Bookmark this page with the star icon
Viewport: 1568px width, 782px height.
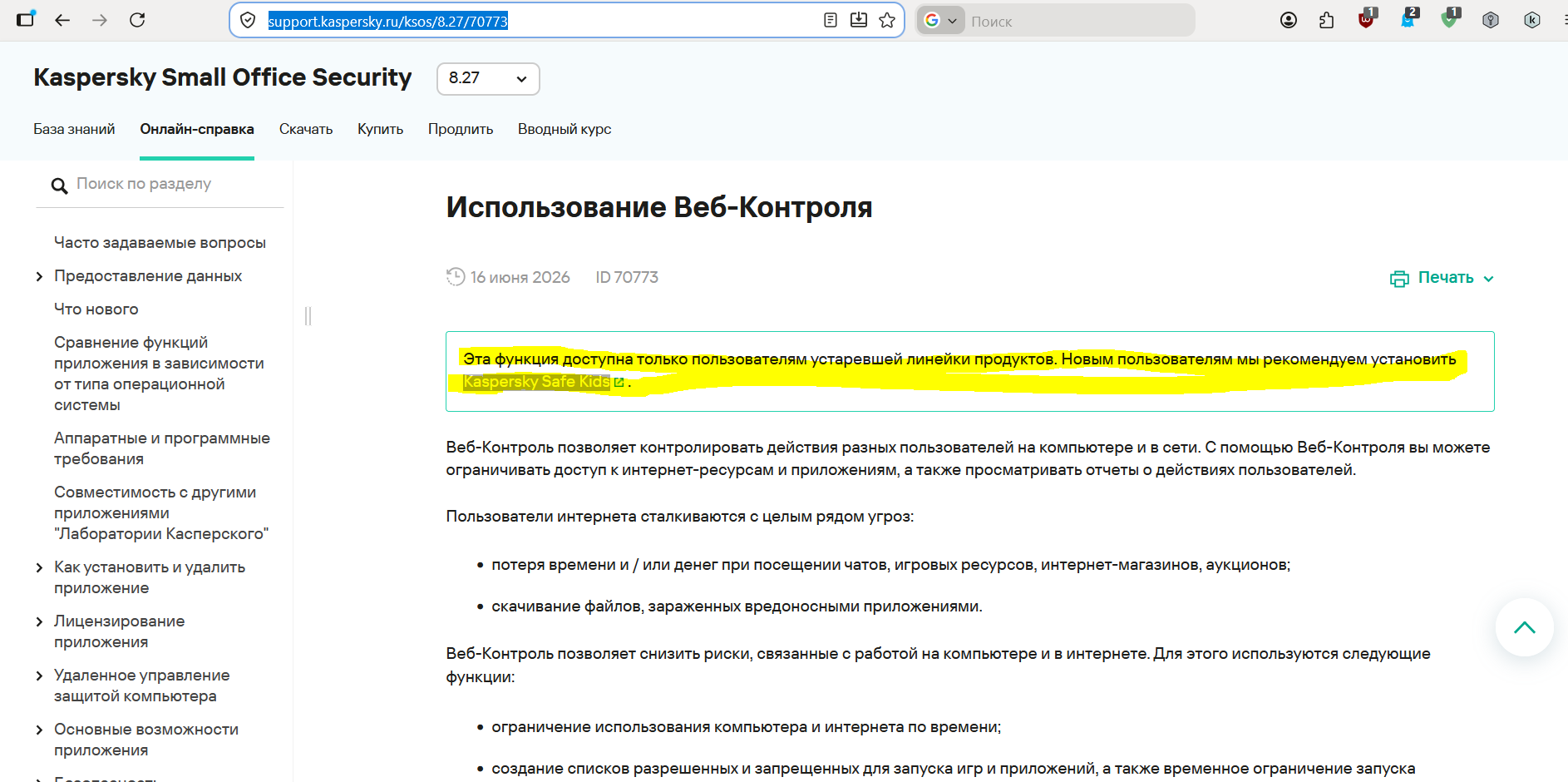point(887,21)
